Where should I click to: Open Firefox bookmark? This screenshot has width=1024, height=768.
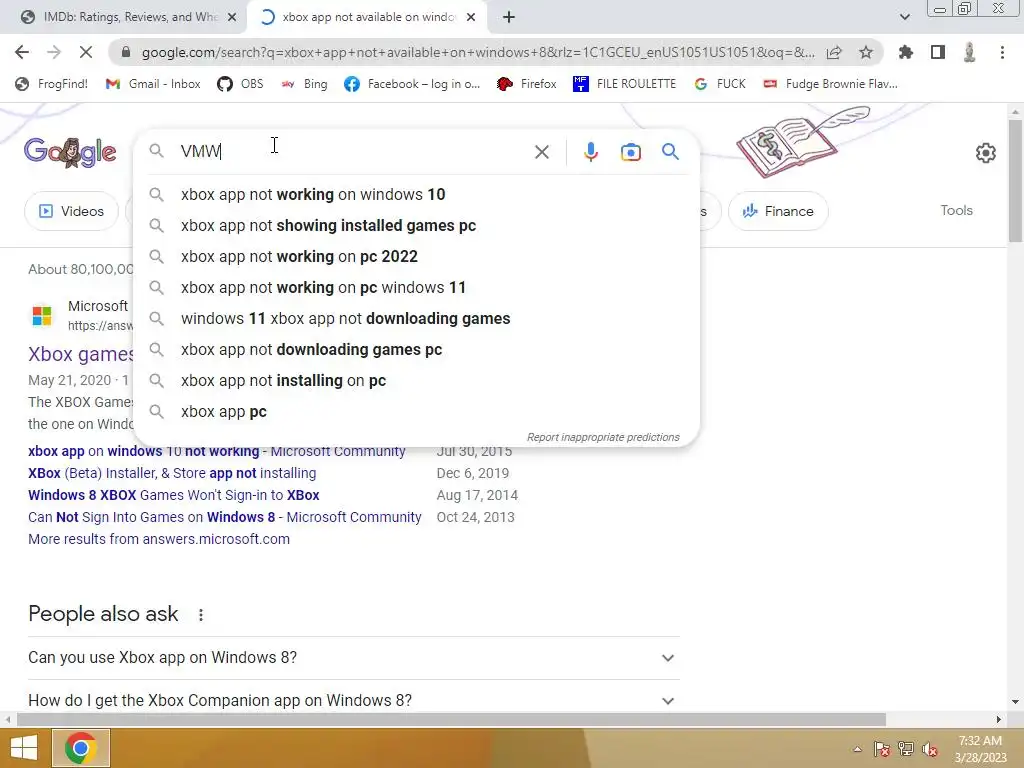tap(527, 84)
